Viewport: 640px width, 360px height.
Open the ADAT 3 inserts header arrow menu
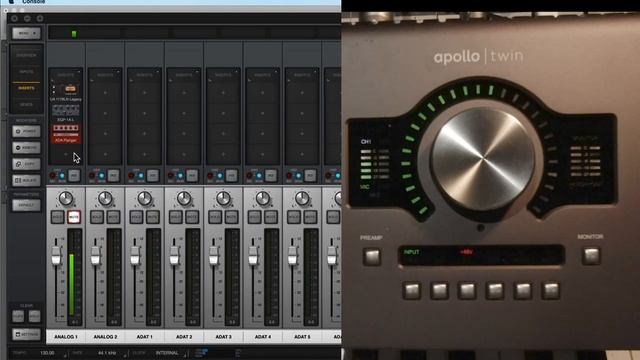coord(236,72)
